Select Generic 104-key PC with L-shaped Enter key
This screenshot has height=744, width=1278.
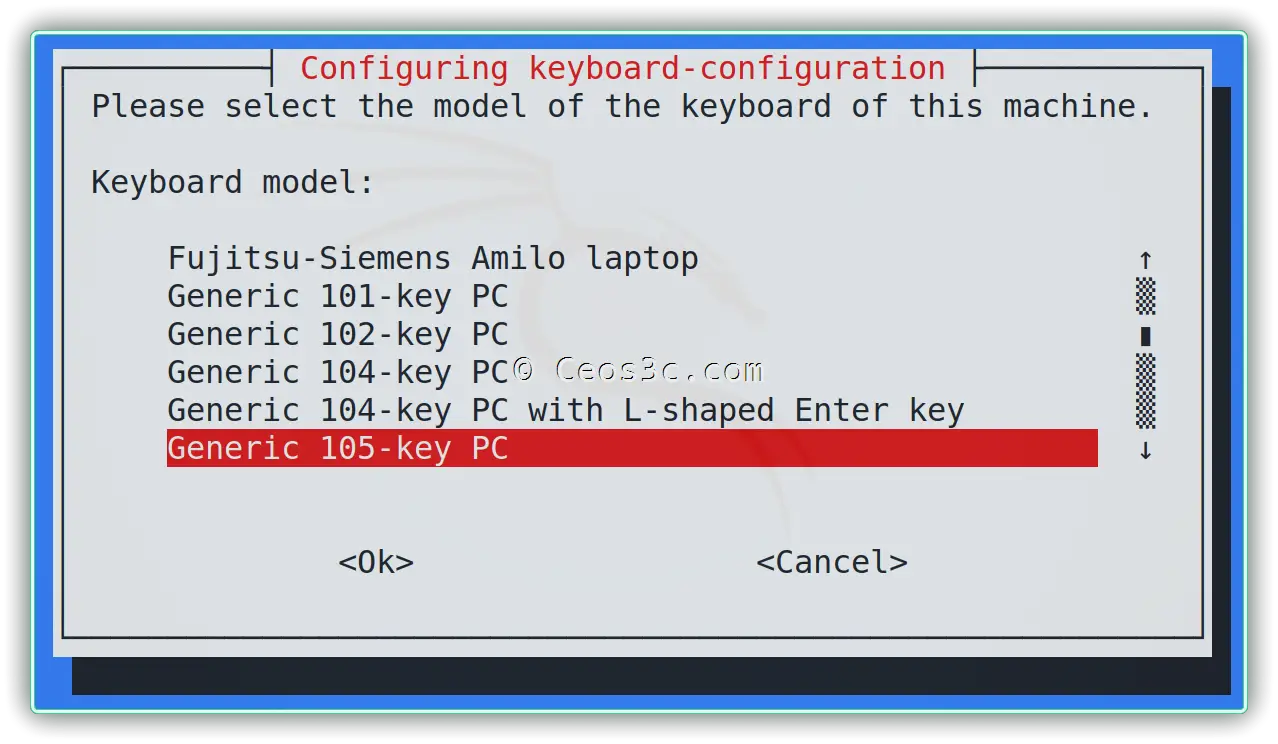565,411
